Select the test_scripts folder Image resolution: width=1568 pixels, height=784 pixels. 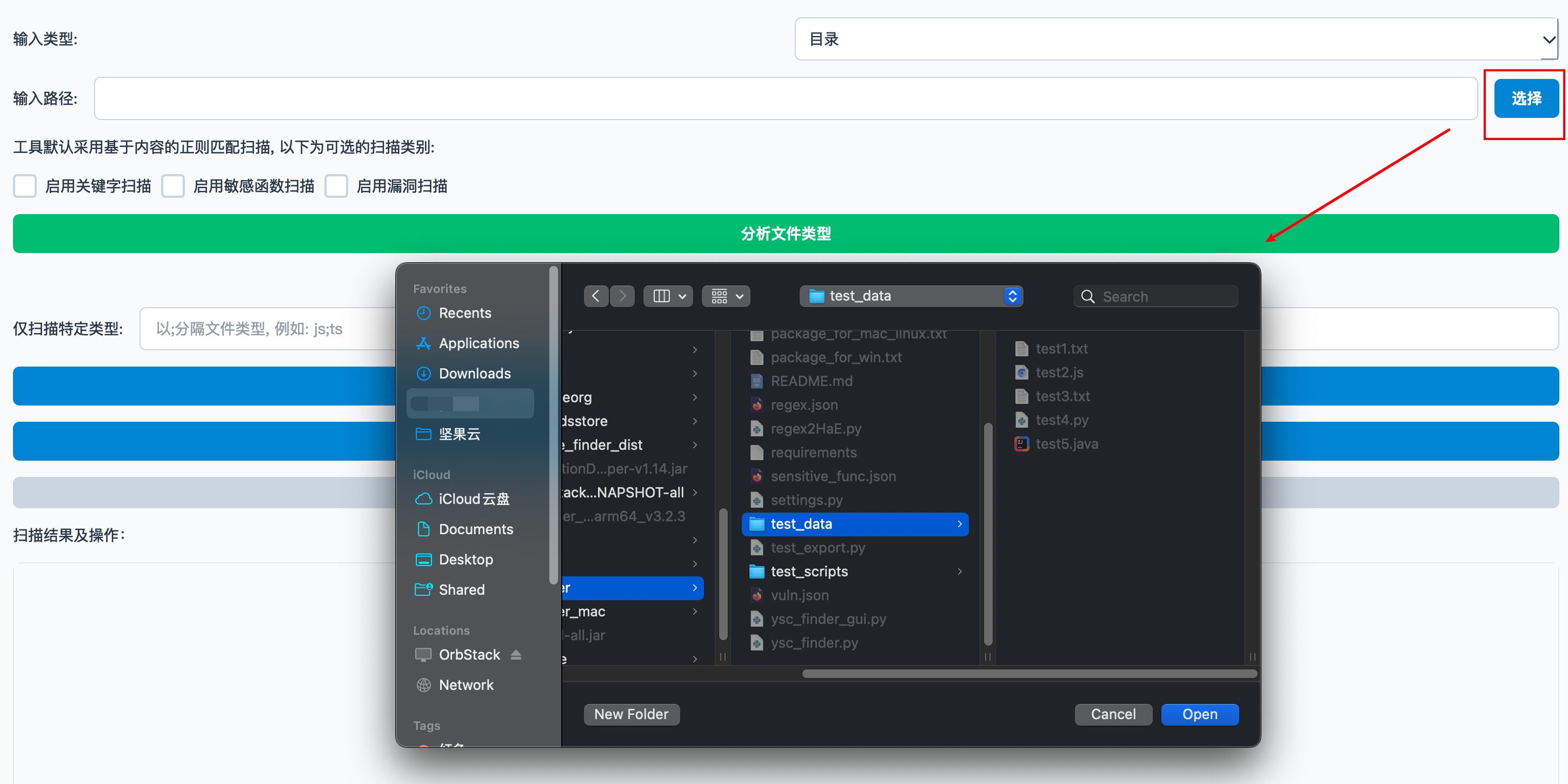tap(855, 572)
